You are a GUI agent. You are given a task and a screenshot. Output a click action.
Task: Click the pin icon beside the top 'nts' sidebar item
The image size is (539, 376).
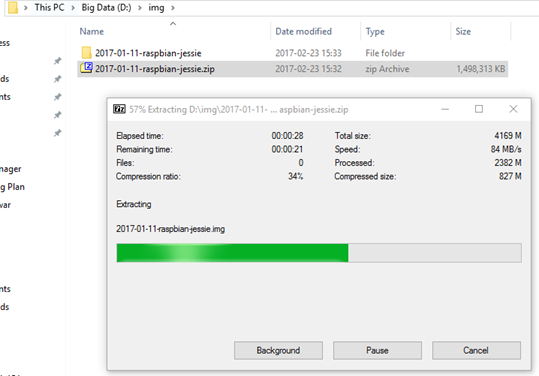pyautogui.click(x=57, y=97)
